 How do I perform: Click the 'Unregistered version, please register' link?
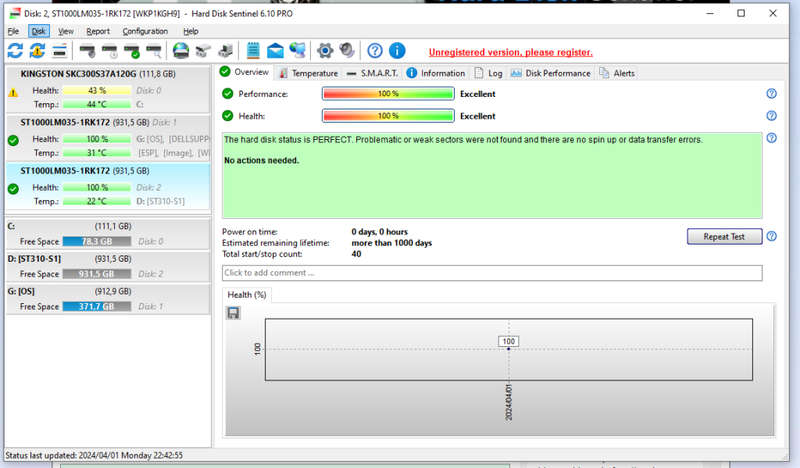tap(510, 52)
